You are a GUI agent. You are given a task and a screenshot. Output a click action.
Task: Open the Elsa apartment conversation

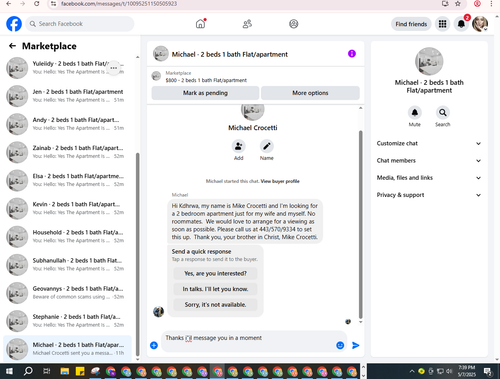[67, 180]
